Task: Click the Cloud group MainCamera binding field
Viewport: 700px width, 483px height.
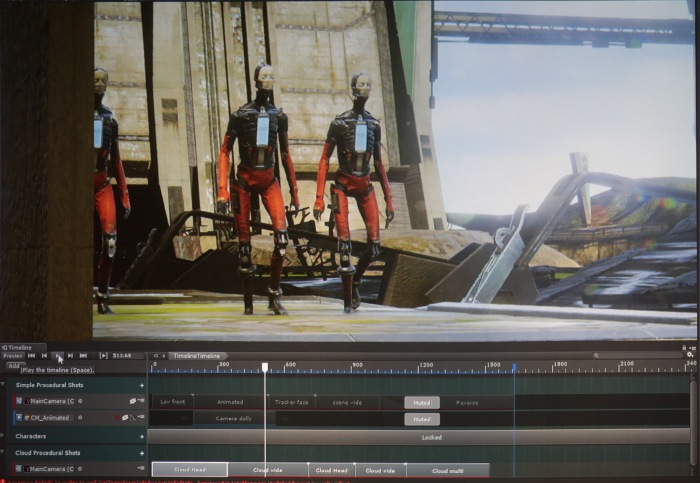Action: (x=49, y=469)
